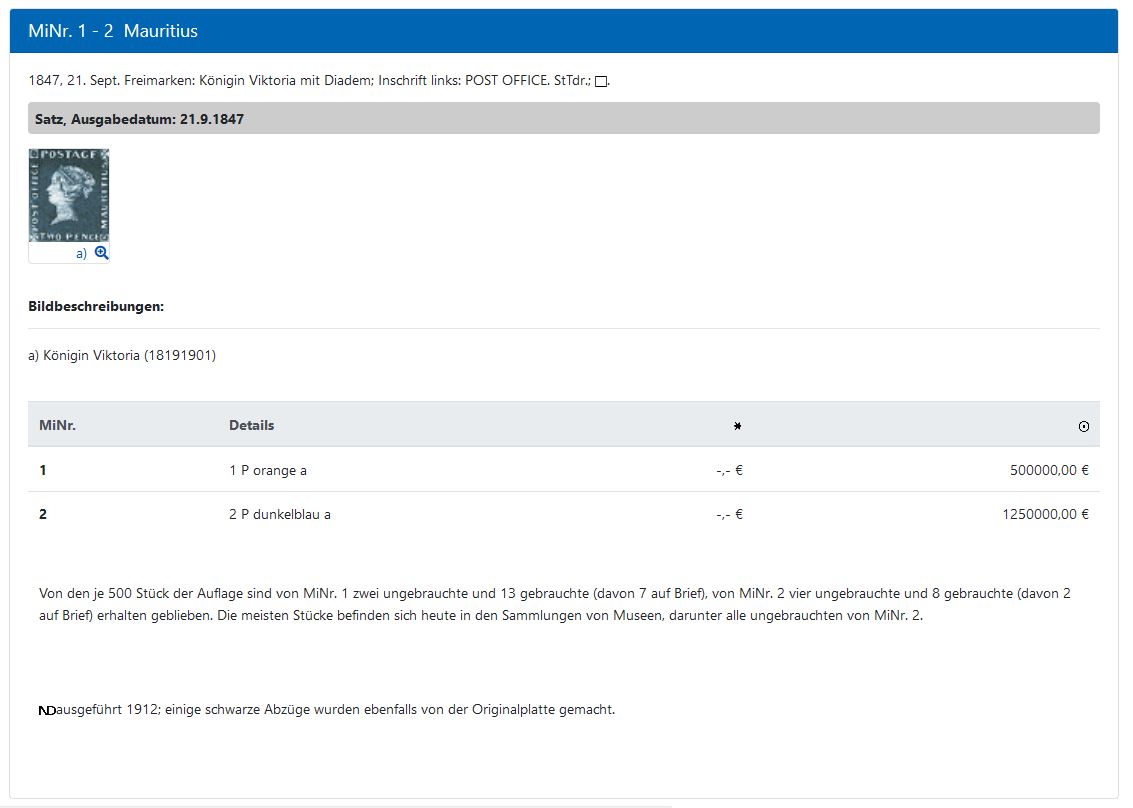
Task: Click the 500000,00 € used price
Action: click(x=1049, y=470)
